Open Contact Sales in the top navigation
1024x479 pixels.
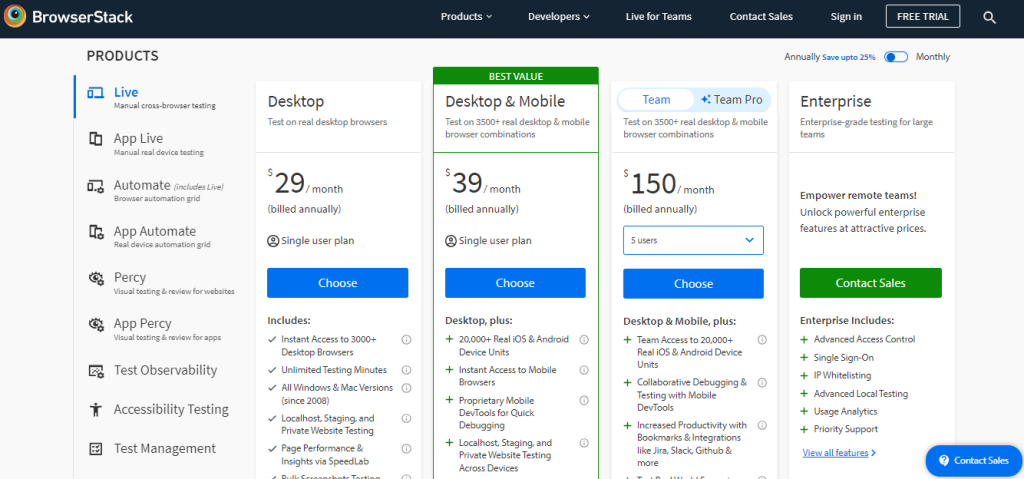point(761,17)
